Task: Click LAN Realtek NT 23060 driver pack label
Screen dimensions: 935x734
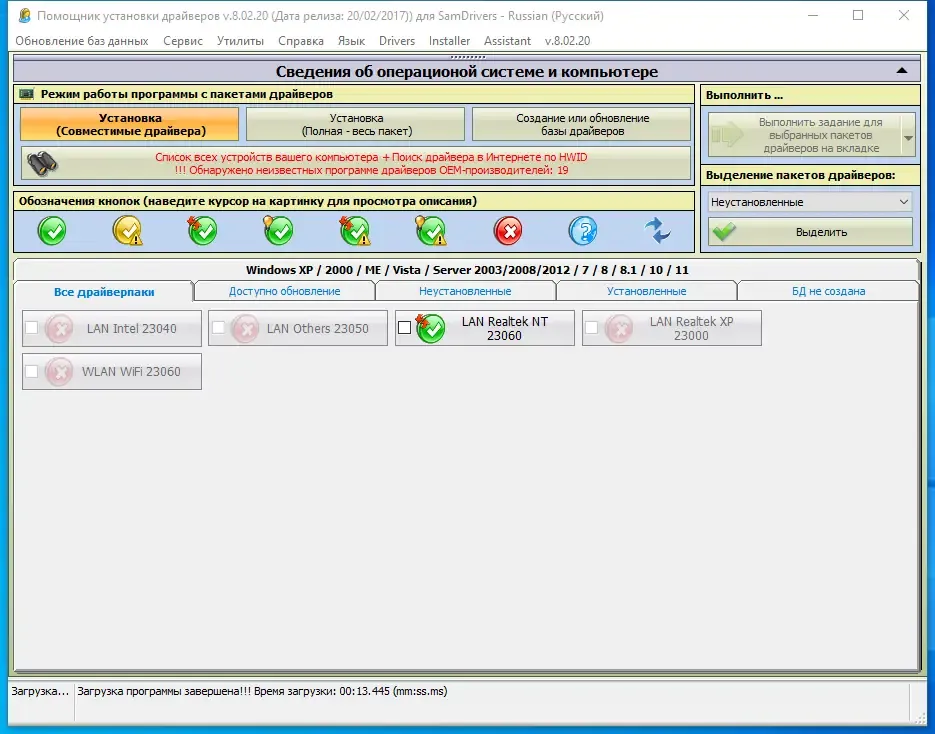Action: [504, 328]
